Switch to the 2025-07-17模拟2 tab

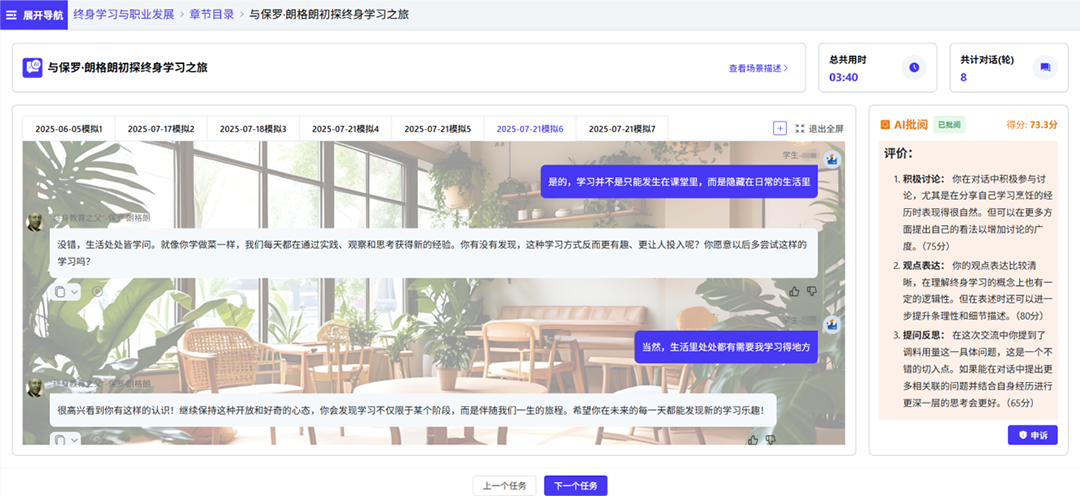[x=161, y=129]
